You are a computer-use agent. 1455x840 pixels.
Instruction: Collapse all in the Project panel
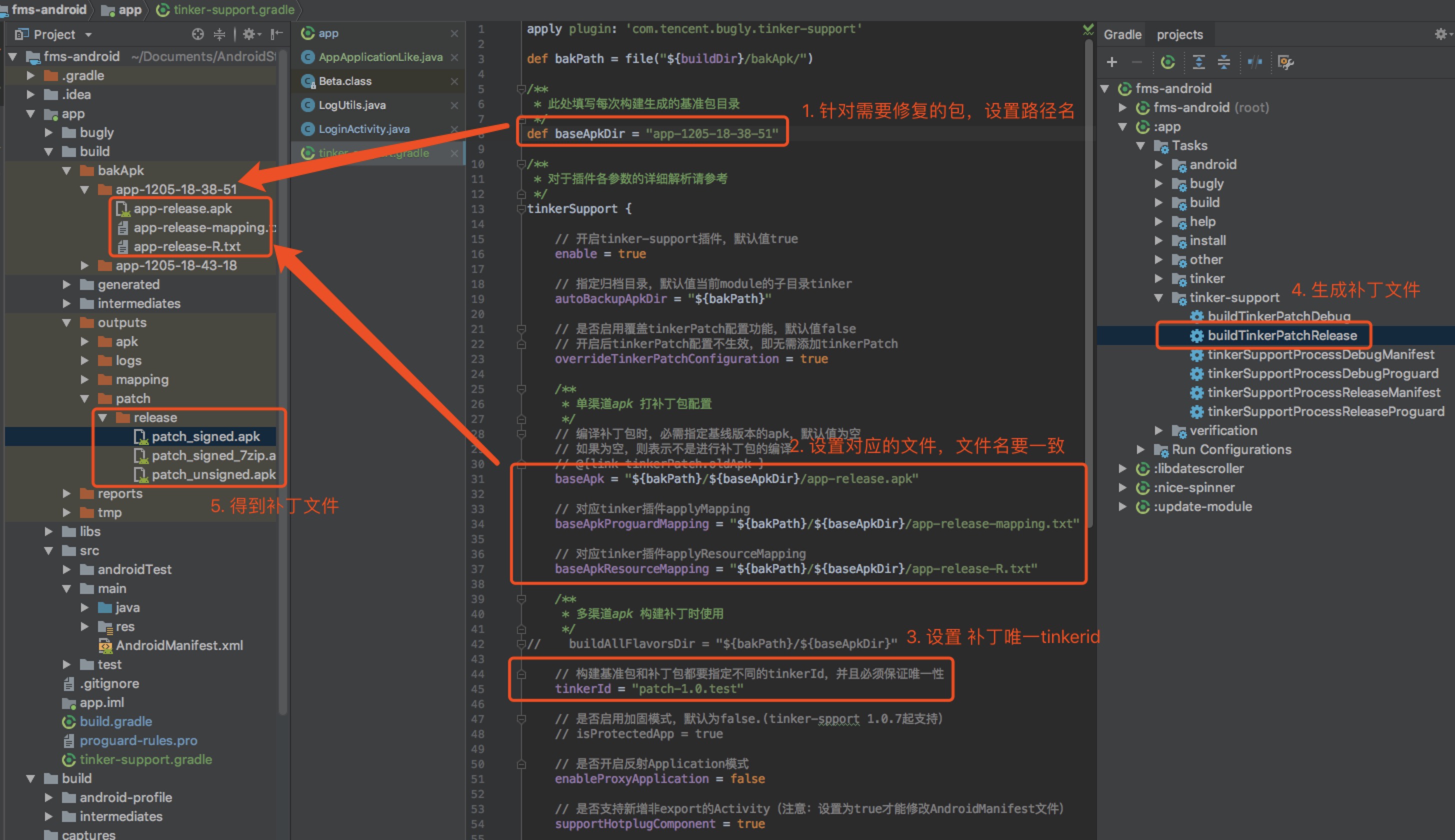pos(219,34)
